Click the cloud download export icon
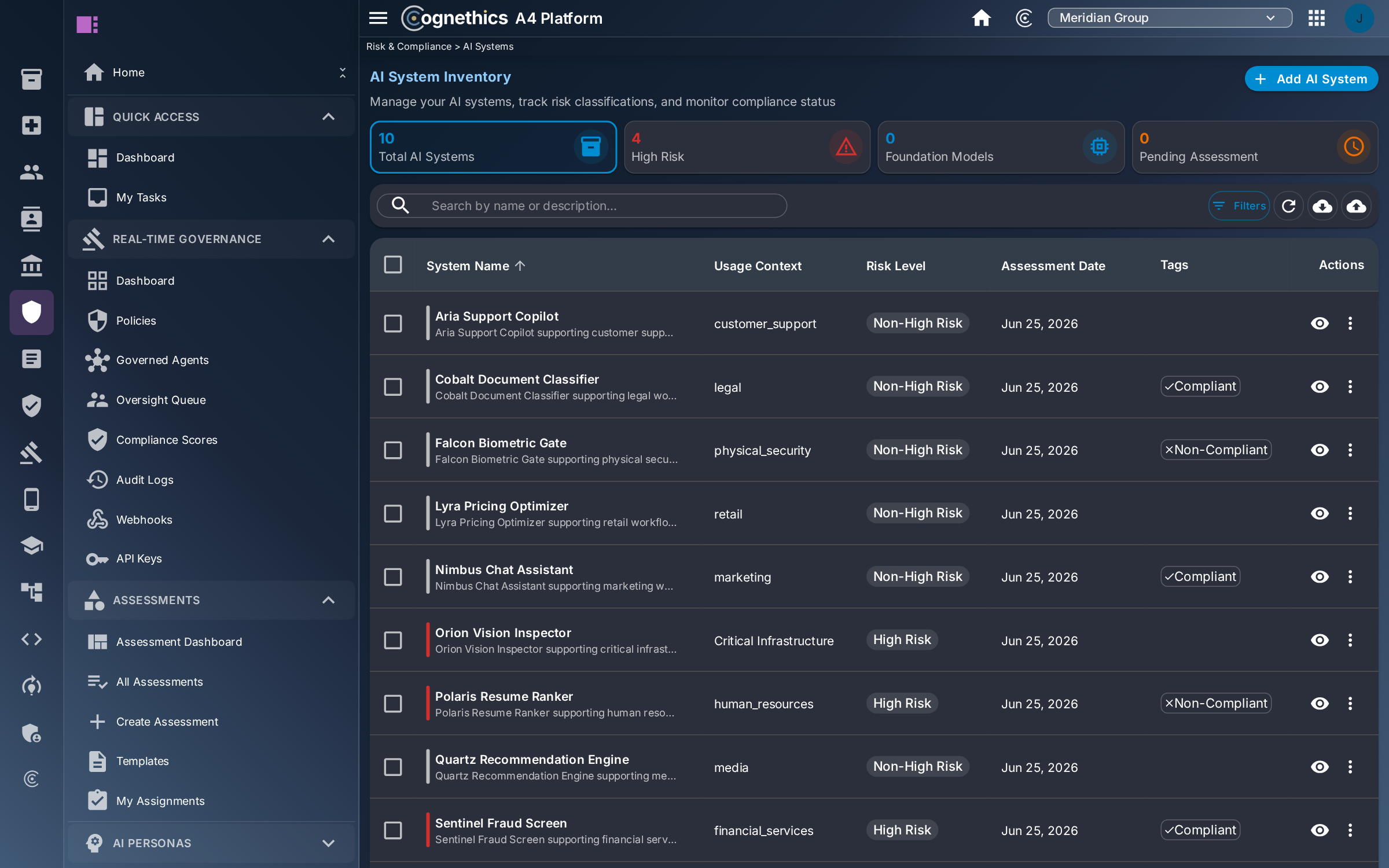 tap(1322, 206)
